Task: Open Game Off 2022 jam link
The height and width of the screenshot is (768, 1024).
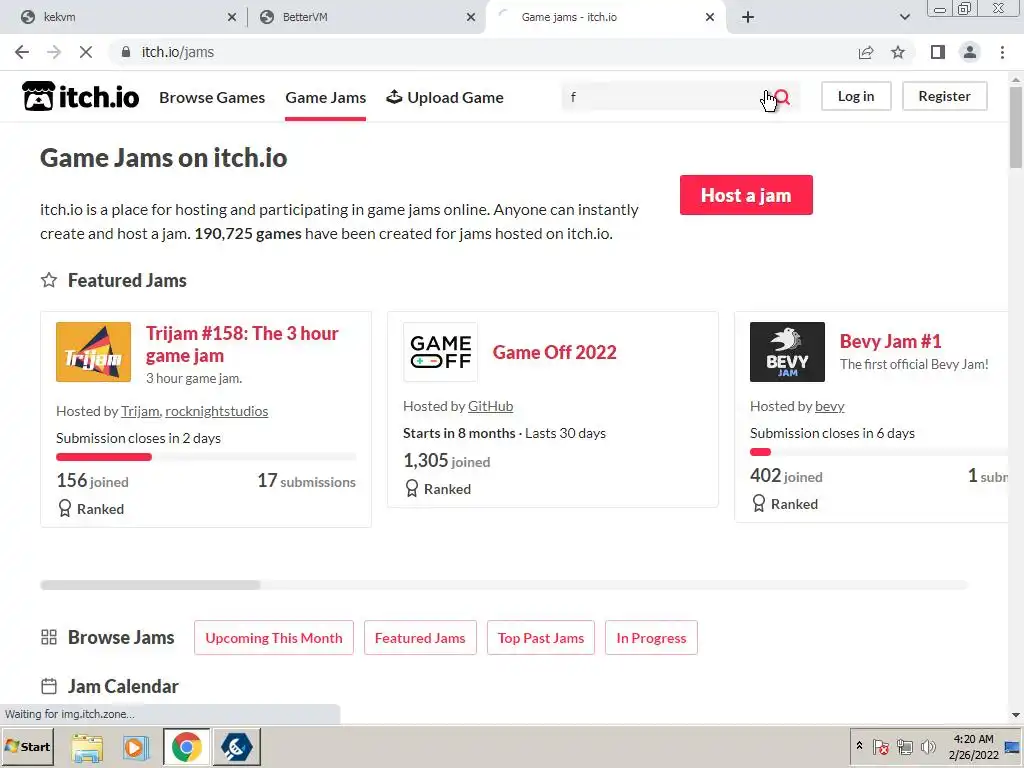Action: coord(554,352)
